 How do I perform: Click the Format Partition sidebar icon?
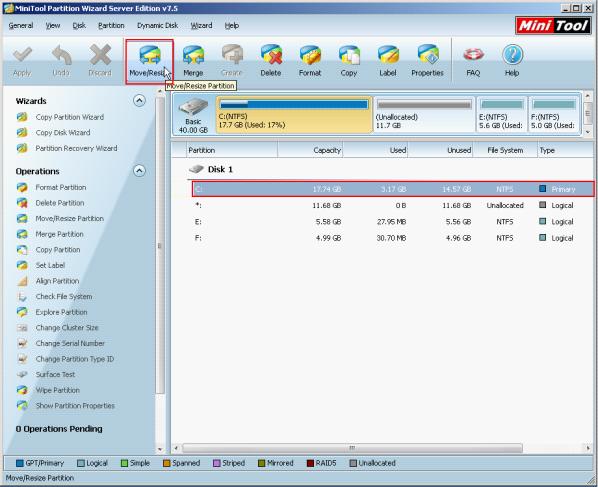tap(22, 187)
